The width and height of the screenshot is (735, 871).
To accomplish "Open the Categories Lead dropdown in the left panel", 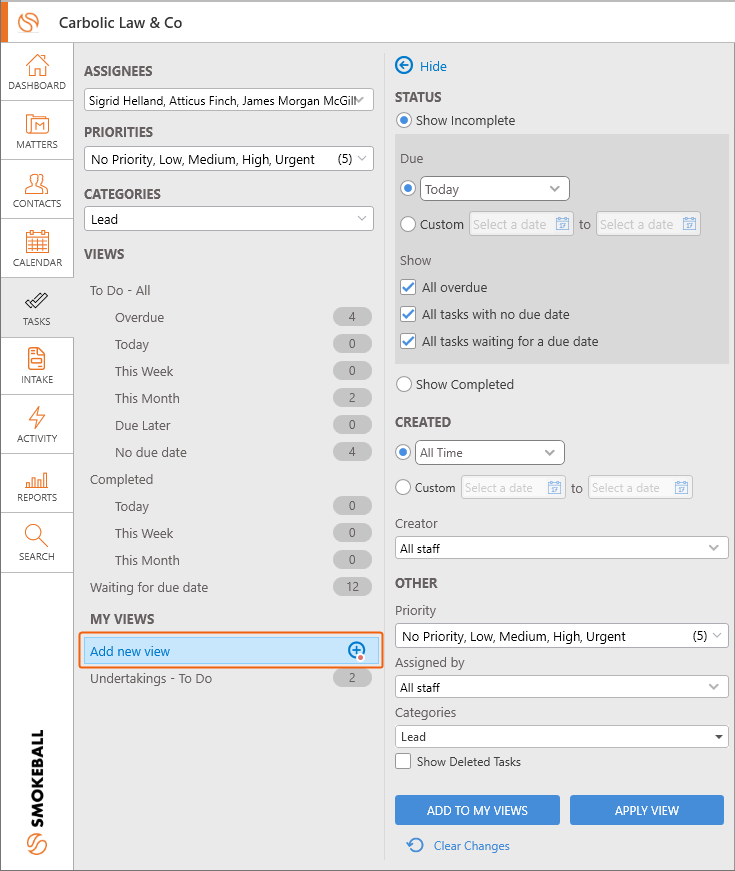I will point(228,219).
